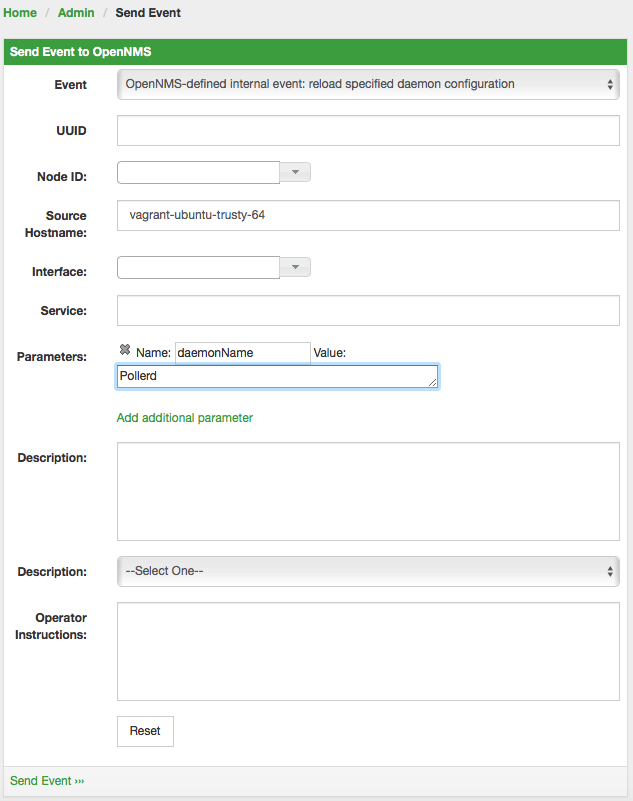Click inside the large Description text area

[x=368, y=492]
